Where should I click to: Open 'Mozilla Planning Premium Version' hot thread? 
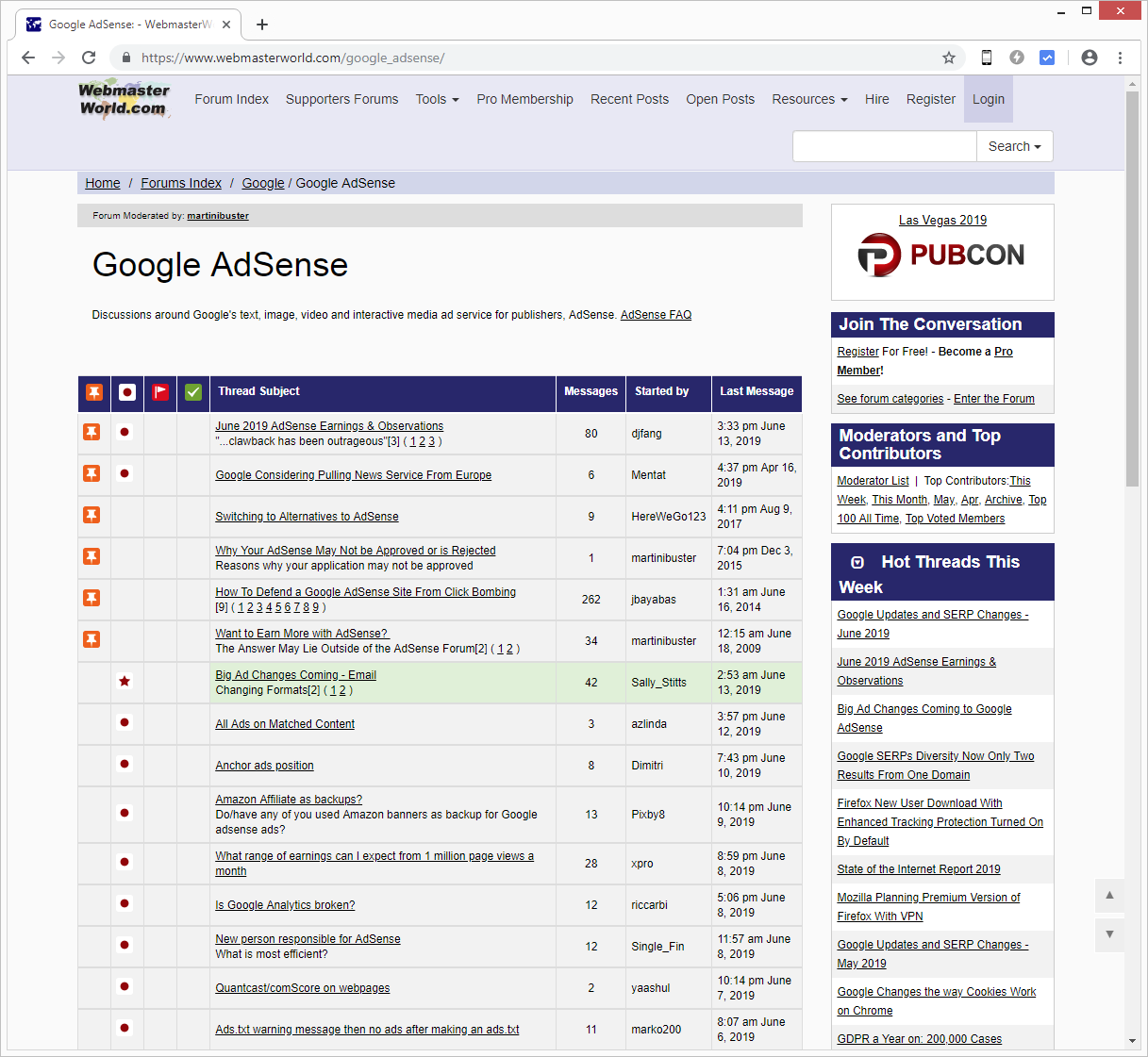(x=929, y=907)
